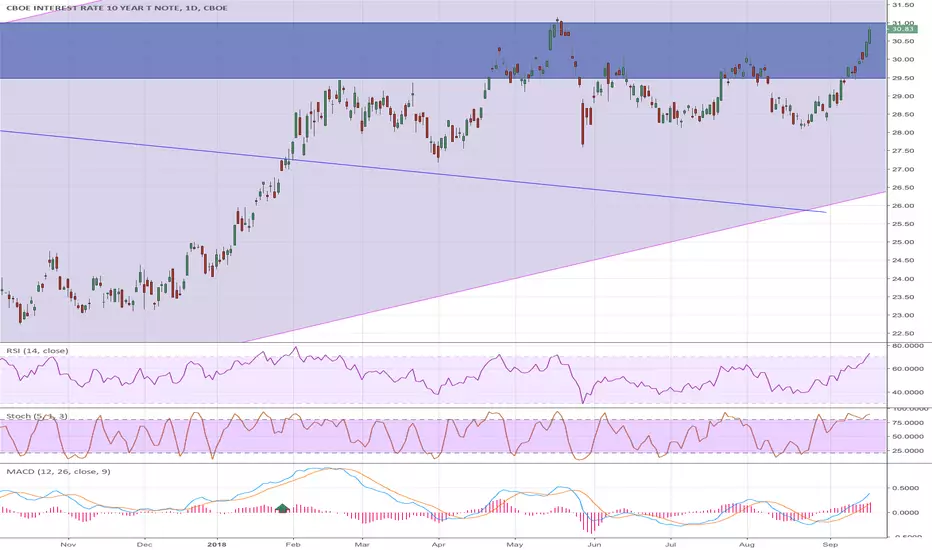Image resolution: width=932 pixels, height=550 pixels.
Task: Click the 2018 label on time axis
Action: [217, 544]
